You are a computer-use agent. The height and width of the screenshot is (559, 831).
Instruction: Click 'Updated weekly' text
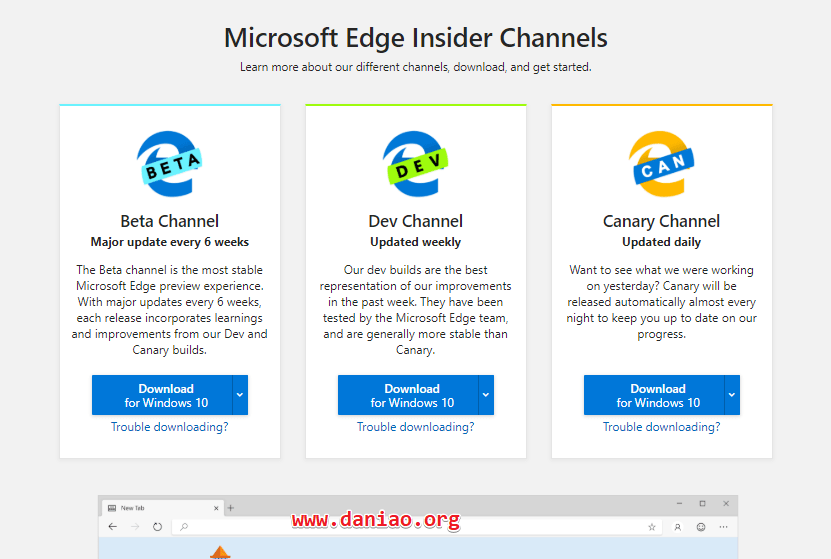click(416, 242)
